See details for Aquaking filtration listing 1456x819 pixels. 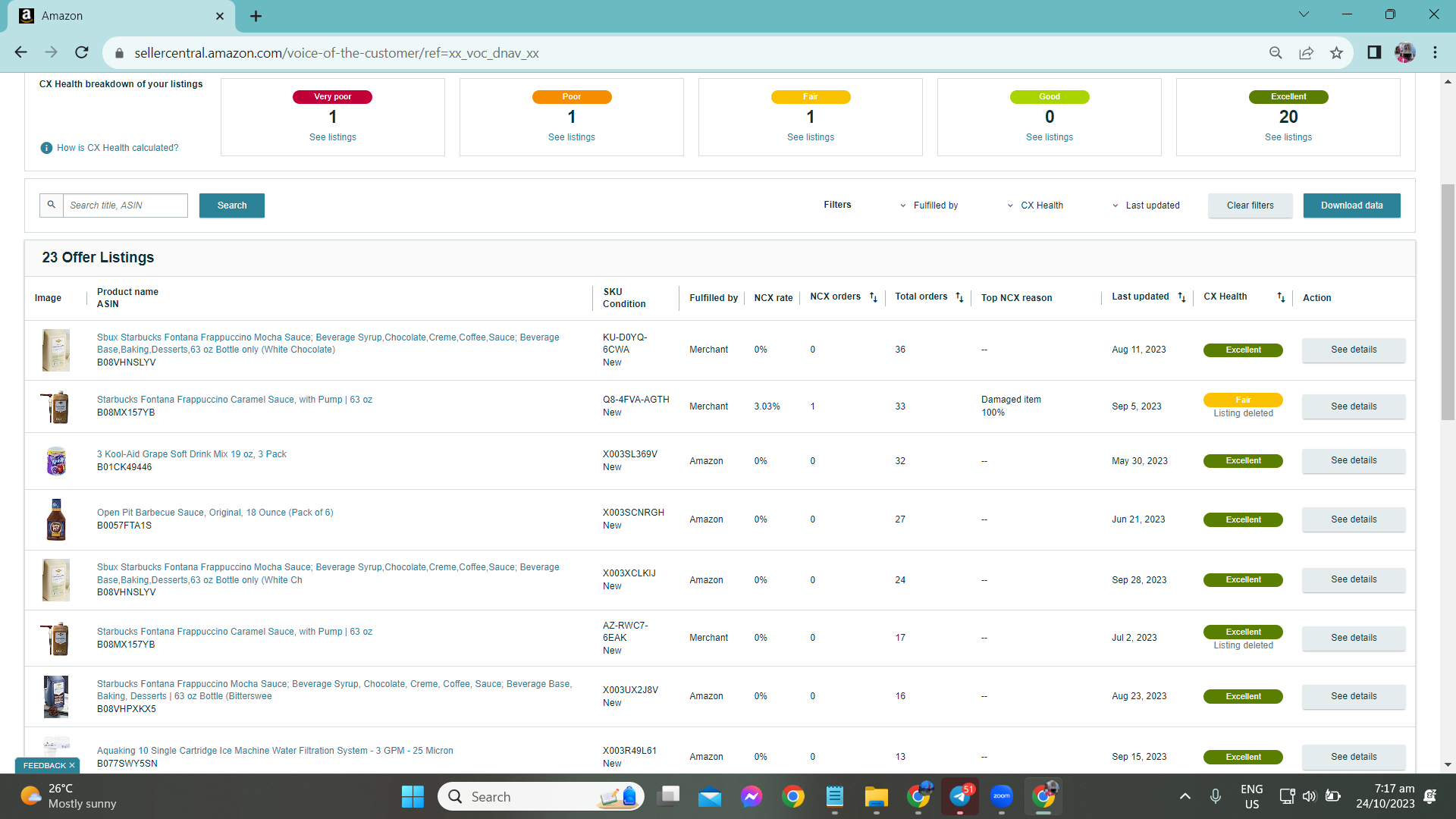(x=1354, y=757)
